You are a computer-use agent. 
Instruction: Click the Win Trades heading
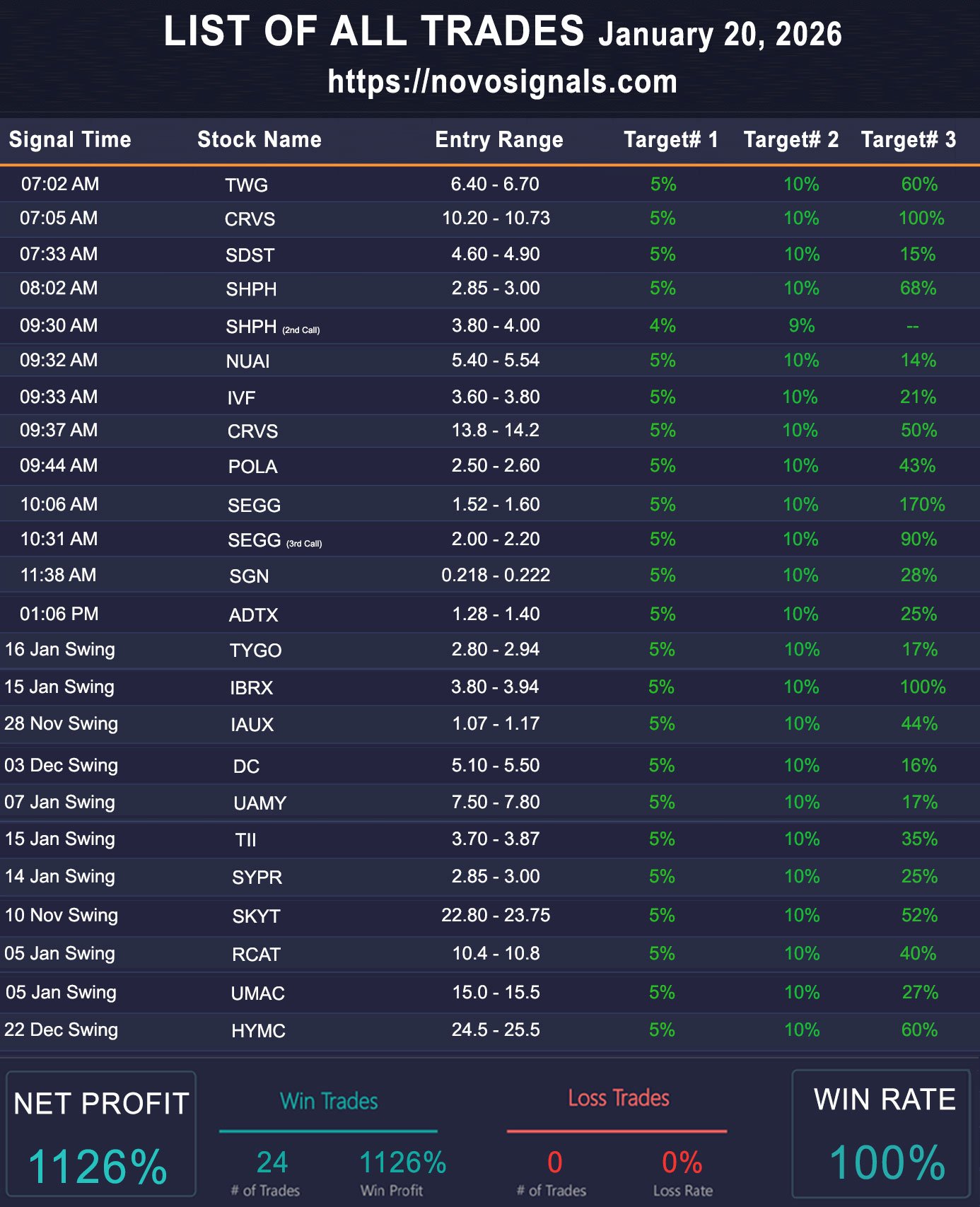coord(329,1101)
